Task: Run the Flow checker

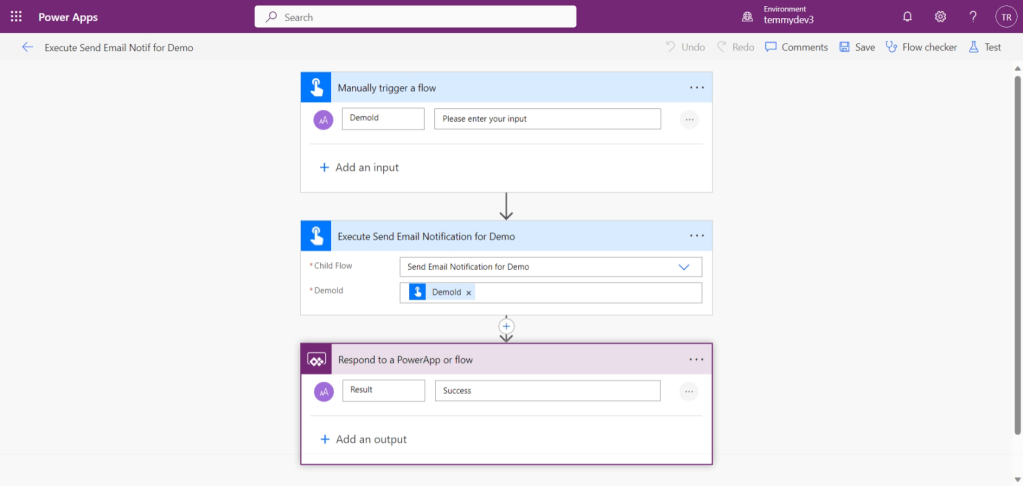Action: [921, 47]
